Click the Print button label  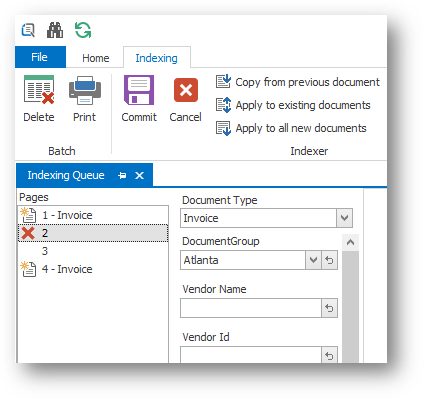[84, 117]
